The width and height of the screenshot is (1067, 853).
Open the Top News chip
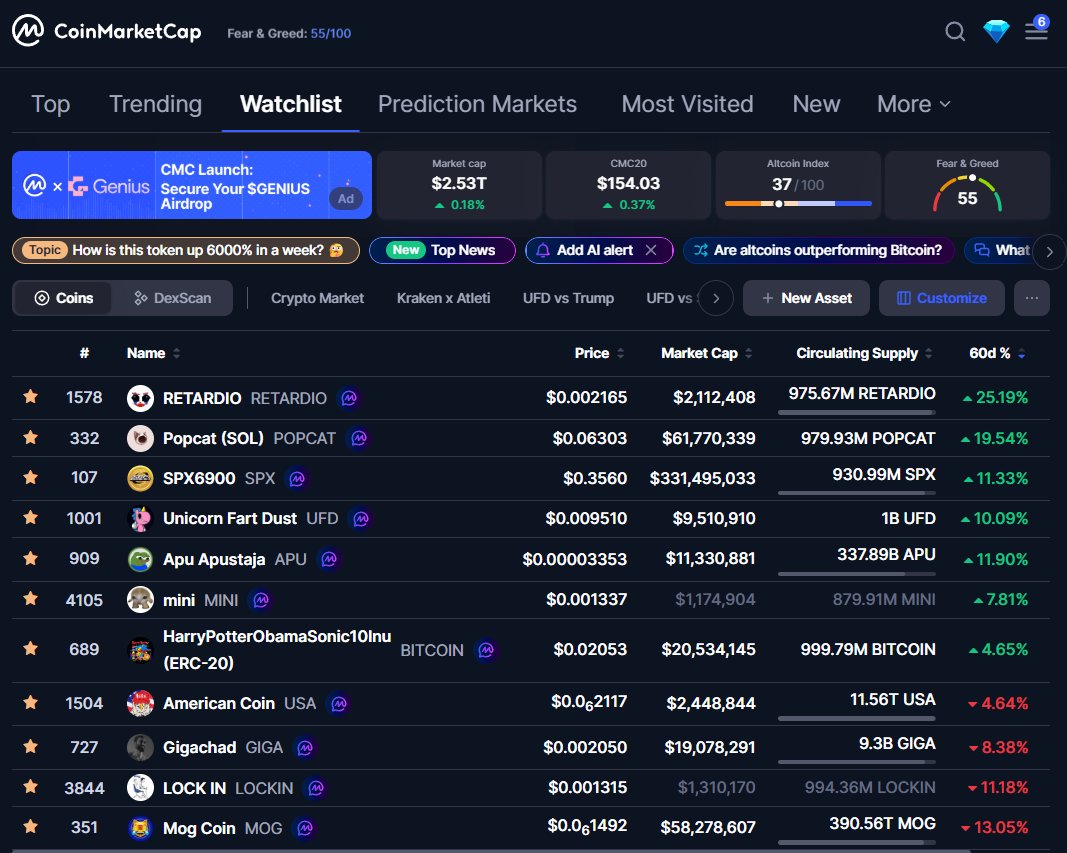[x=442, y=250]
